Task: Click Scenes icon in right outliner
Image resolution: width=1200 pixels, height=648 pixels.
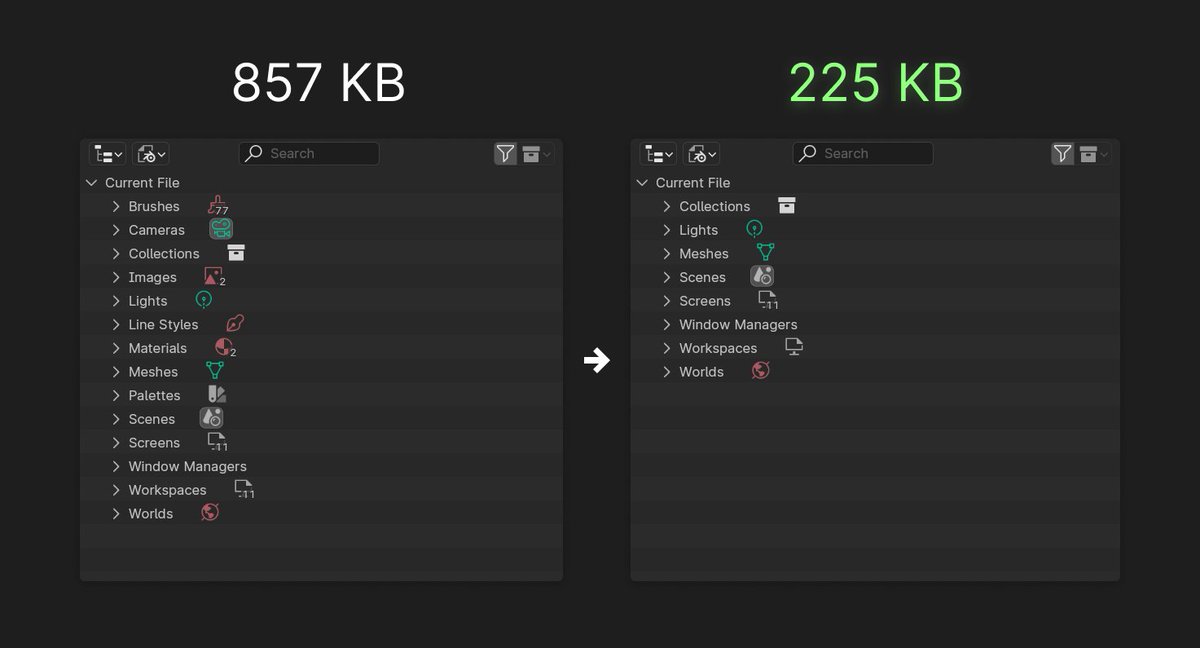Action: click(762, 276)
